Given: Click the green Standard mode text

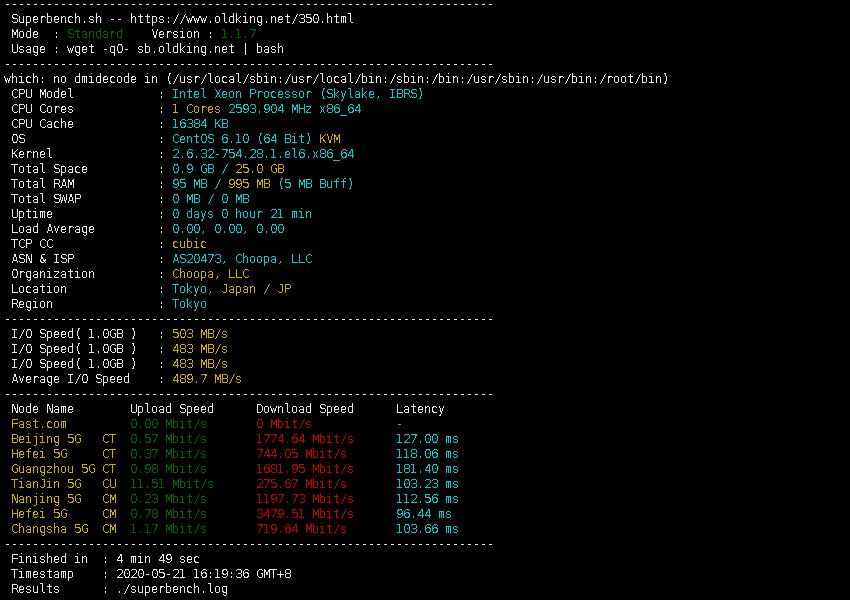Looking at the screenshot, I should (x=95, y=34).
